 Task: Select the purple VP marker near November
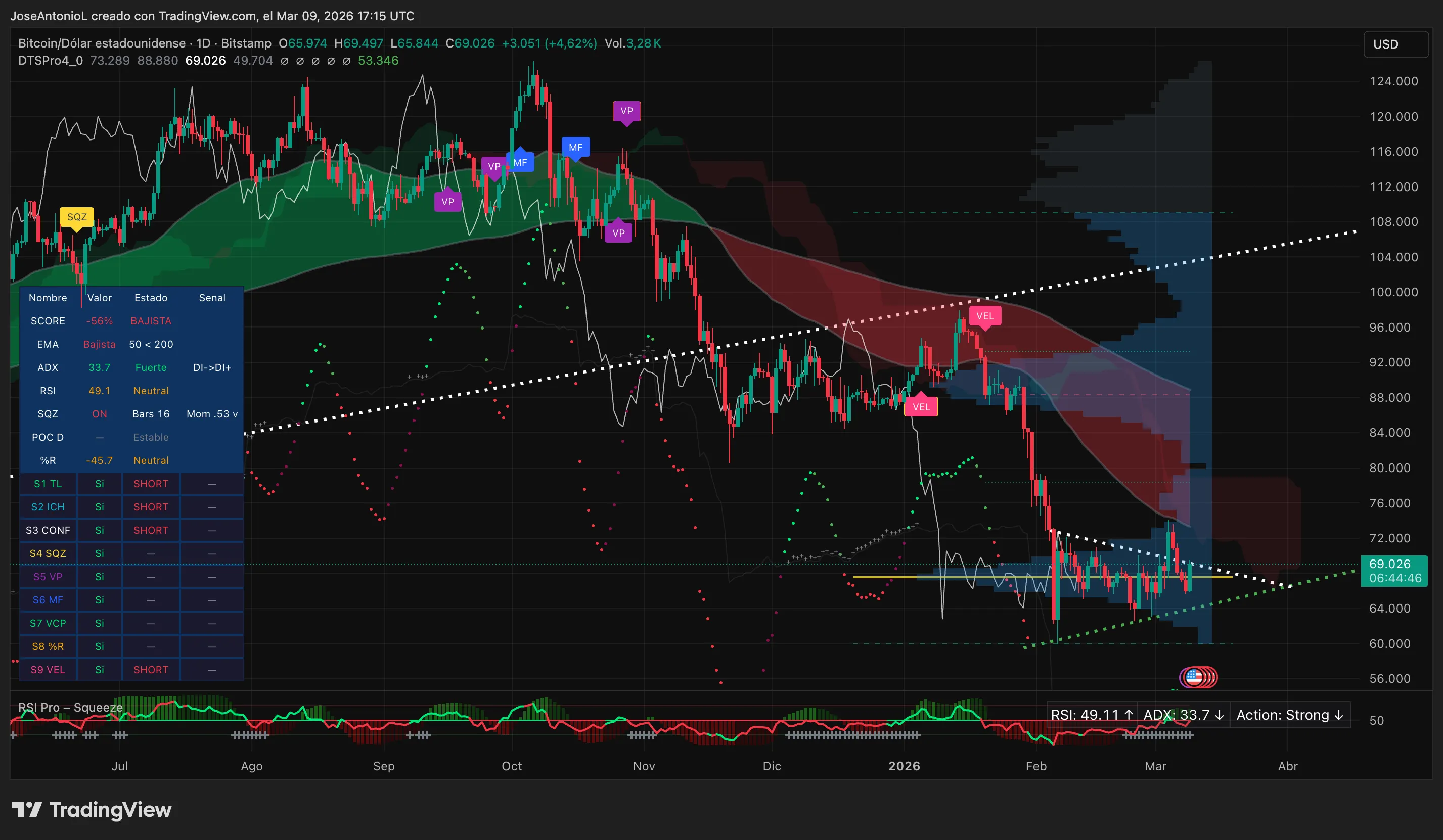click(x=627, y=111)
